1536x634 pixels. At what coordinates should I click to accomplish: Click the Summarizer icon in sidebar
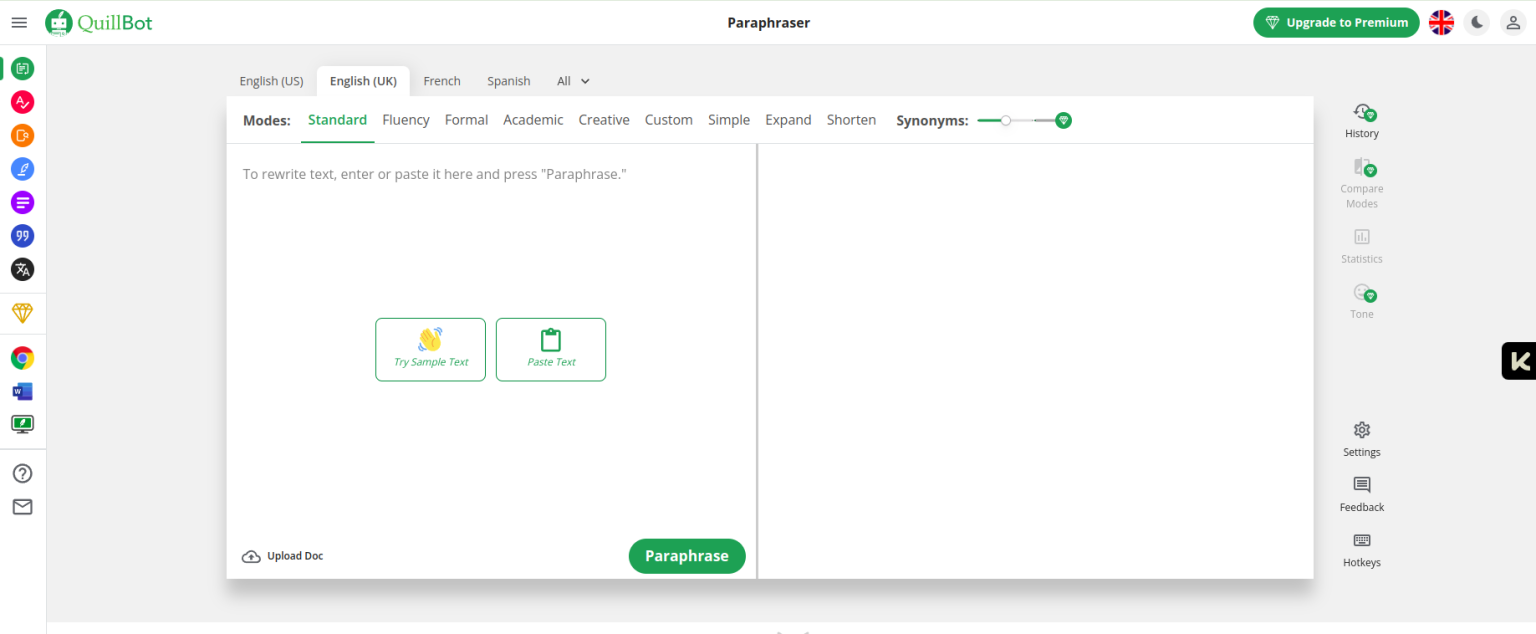pyautogui.click(x=22, y=203)
